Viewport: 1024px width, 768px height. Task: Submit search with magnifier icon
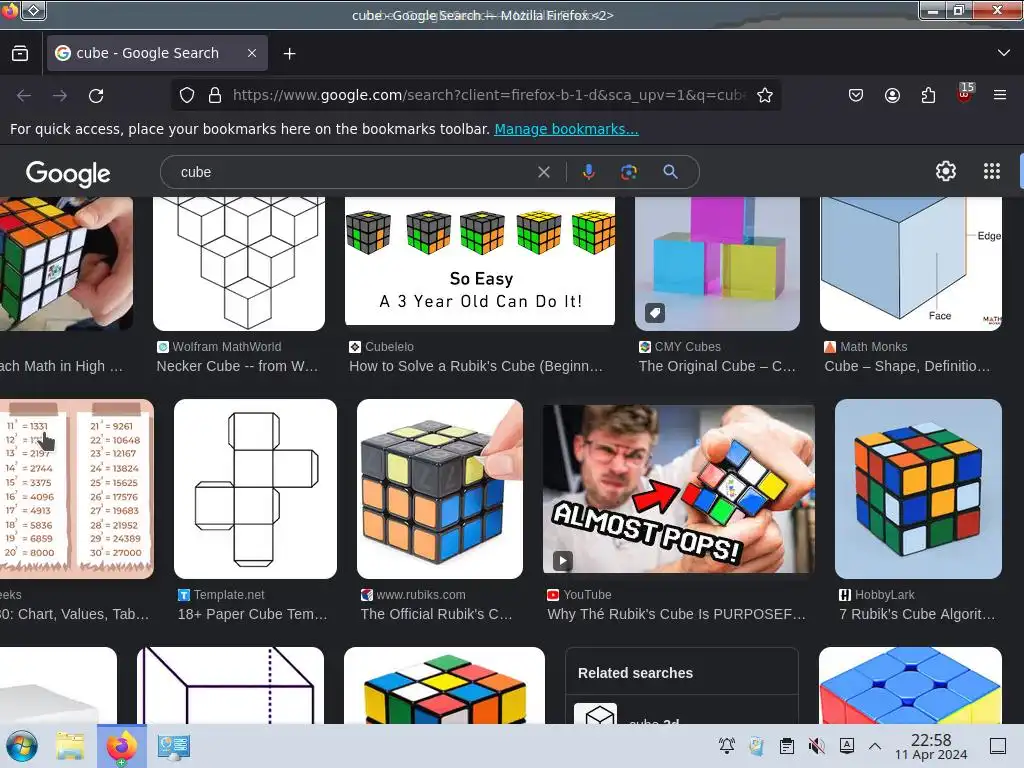[670, 172]
